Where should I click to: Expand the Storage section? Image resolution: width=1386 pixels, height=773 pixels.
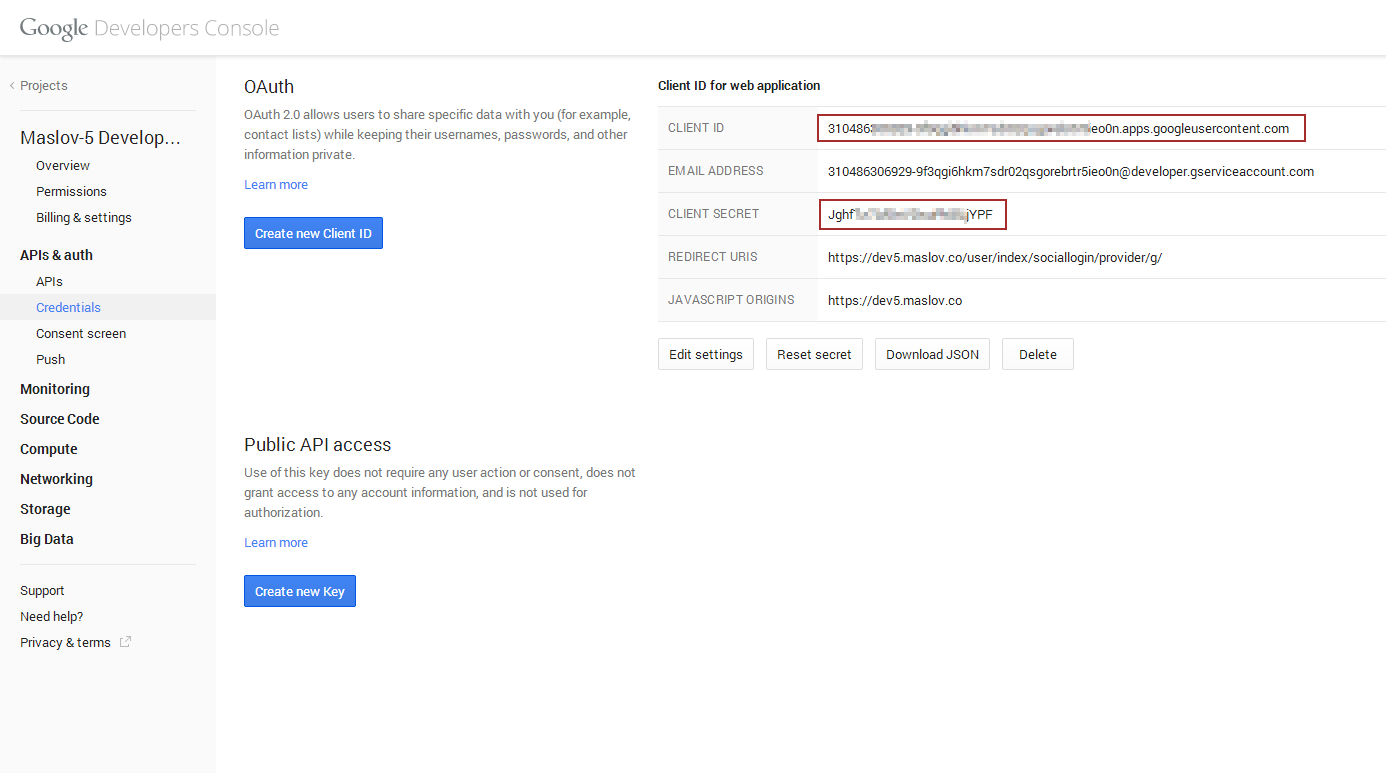[45, 509]
